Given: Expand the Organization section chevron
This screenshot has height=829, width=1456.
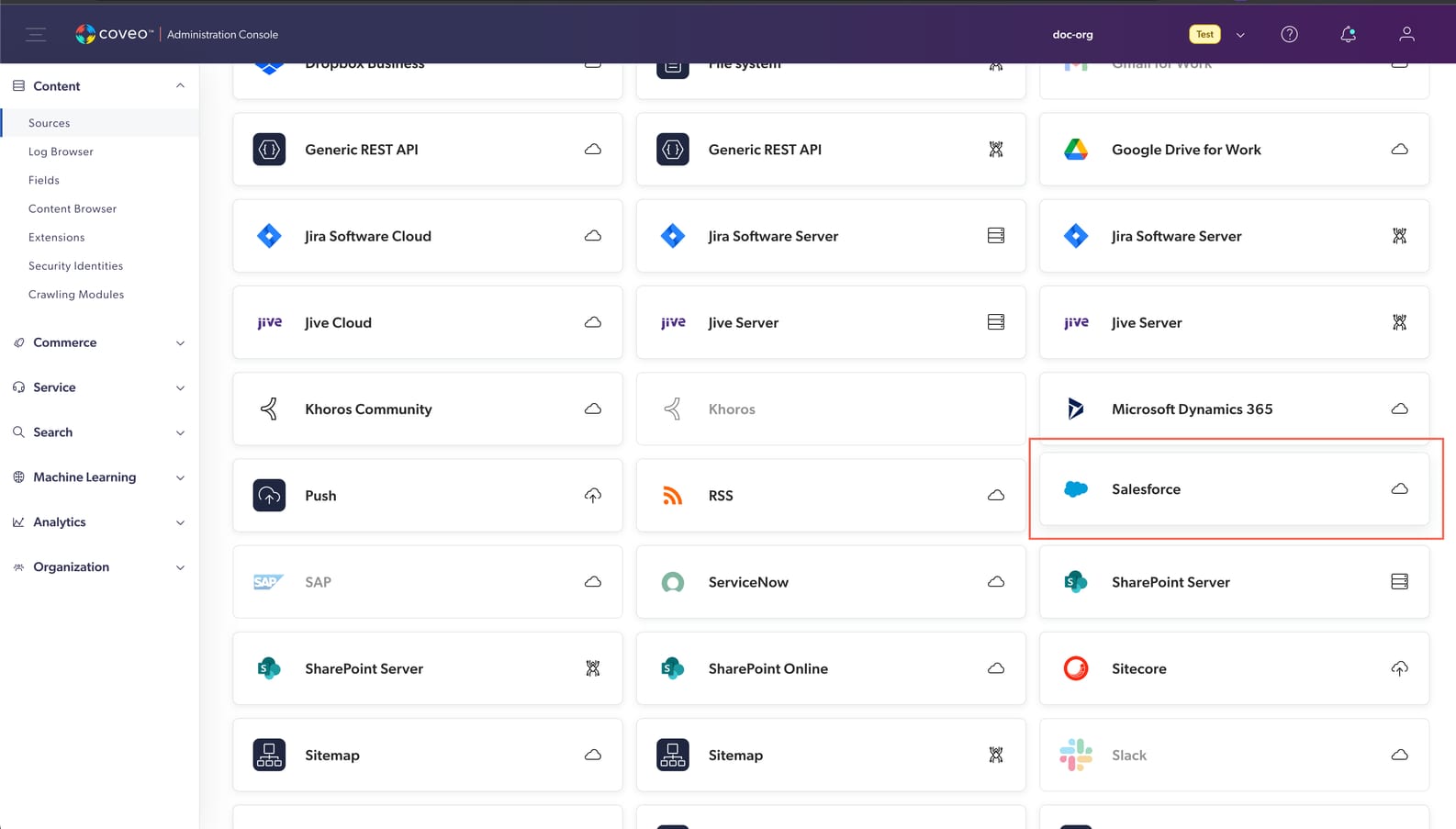Looking at the screenshot, I should pyautogui.click(x=180, y=568).
